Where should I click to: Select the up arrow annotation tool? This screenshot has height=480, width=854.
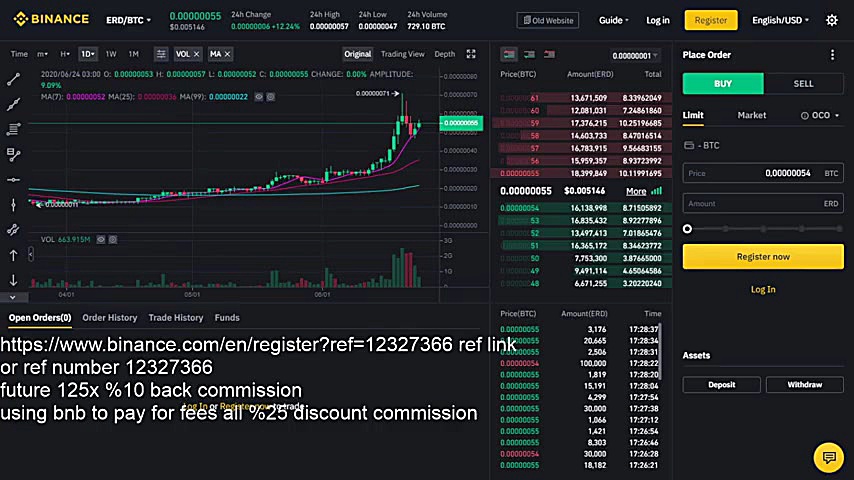click(x=13, y=255)
